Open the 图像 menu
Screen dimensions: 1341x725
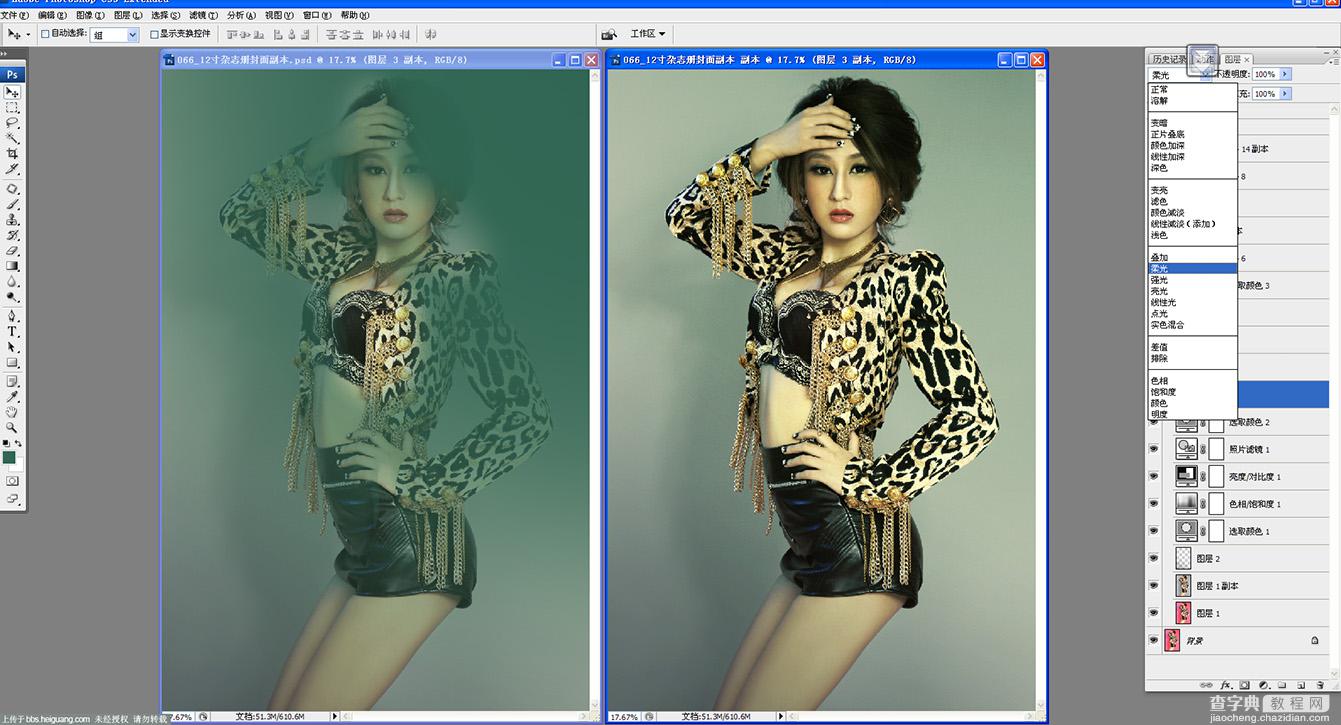click(x=91, y=16)
